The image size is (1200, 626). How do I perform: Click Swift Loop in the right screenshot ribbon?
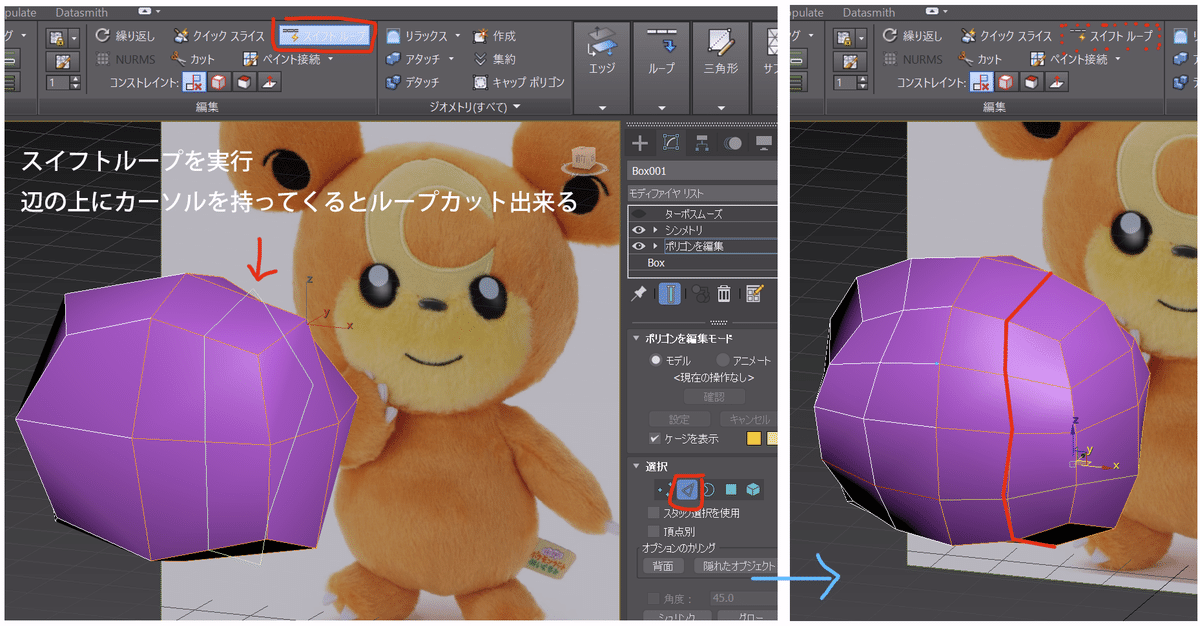pos(1113,36)
